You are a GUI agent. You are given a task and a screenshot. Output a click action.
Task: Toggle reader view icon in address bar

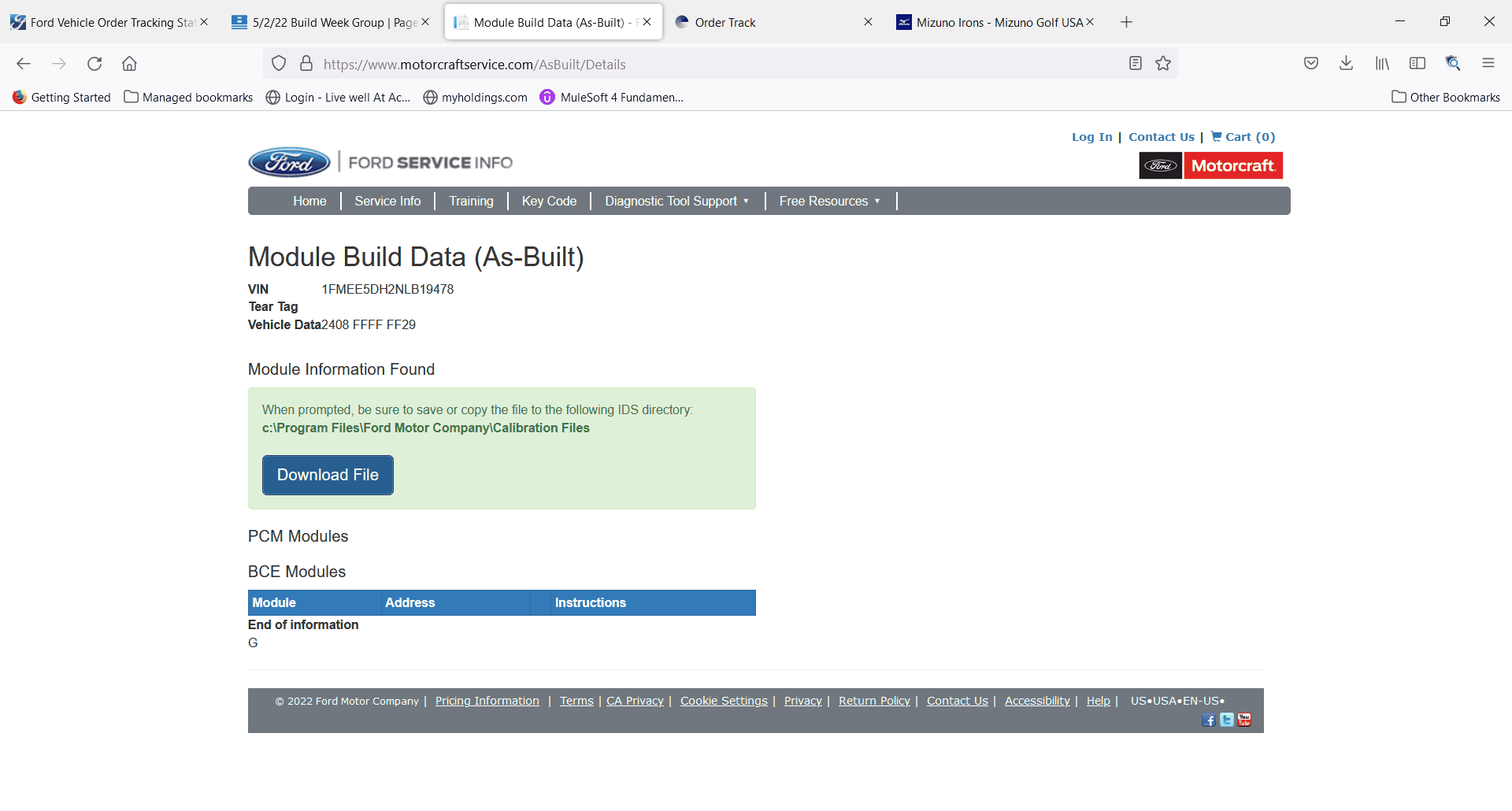[x=1136, y=64]
